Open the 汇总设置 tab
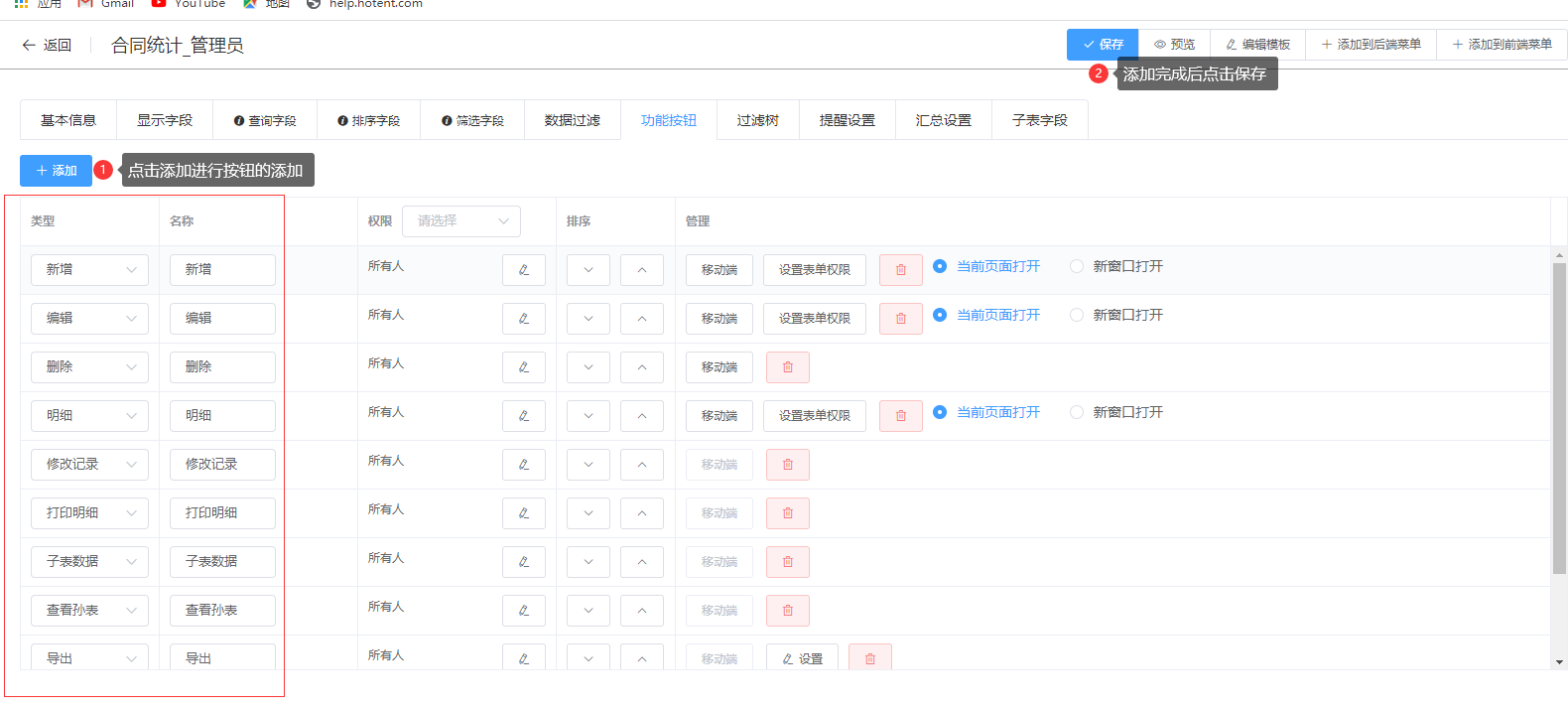The image size is (1568, 709). pyautogui.click(x=943, y=120)
